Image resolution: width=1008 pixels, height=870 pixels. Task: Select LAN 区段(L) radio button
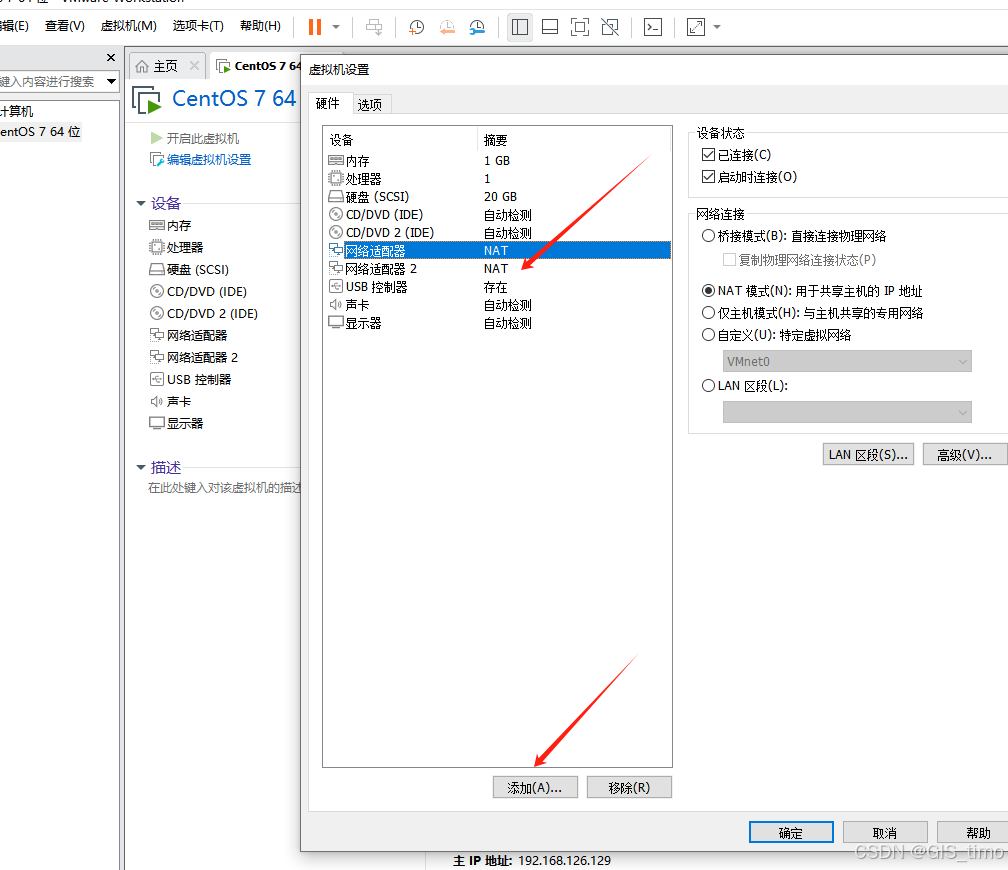coord(708,386)
